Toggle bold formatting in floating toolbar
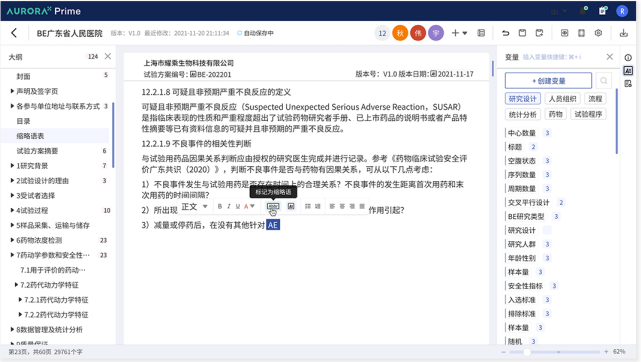The height and width of the screenshot is (362, 641). click(x=220, y=206)
